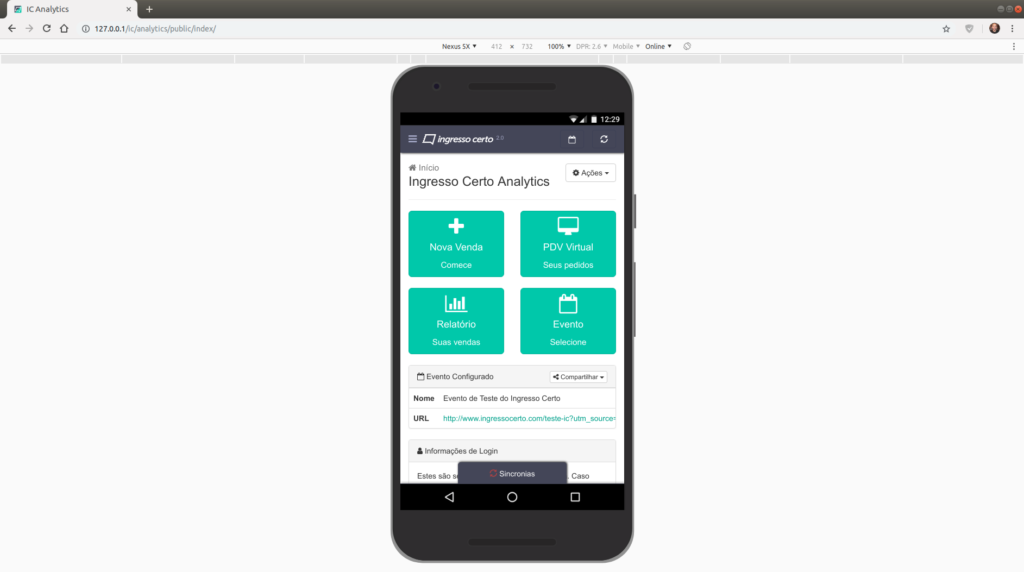Click the device height field 732
1024x572 pixels.
[x=527, y=46]
